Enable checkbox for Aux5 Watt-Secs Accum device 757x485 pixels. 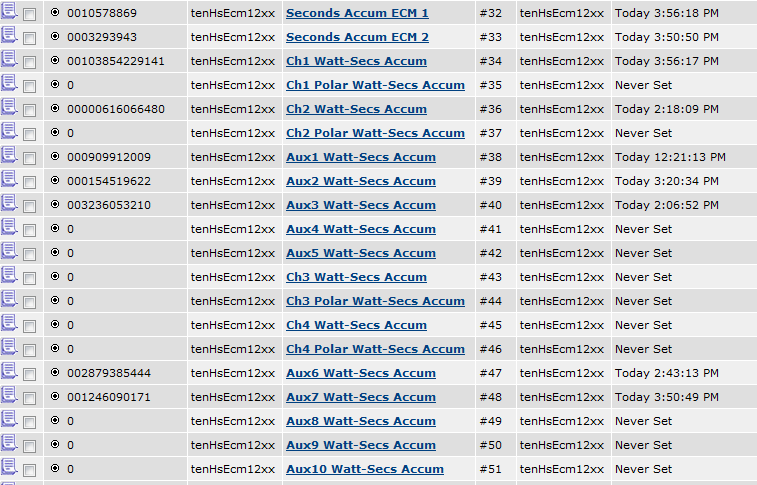pos(30,254)
